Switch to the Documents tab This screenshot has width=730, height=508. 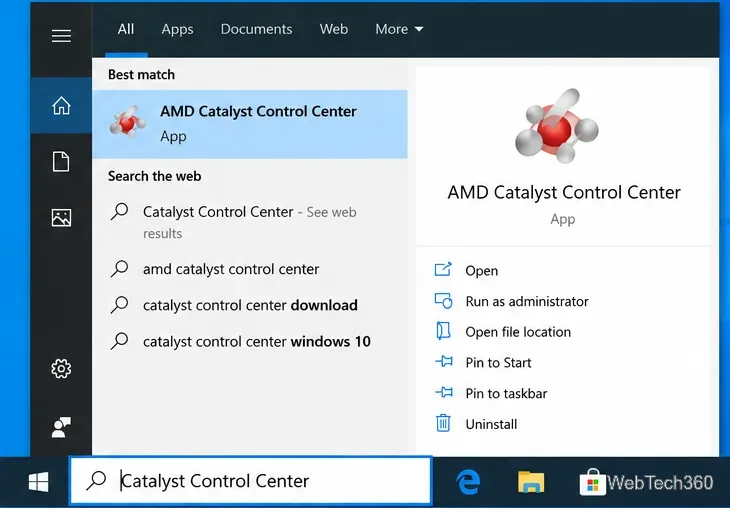257,29
